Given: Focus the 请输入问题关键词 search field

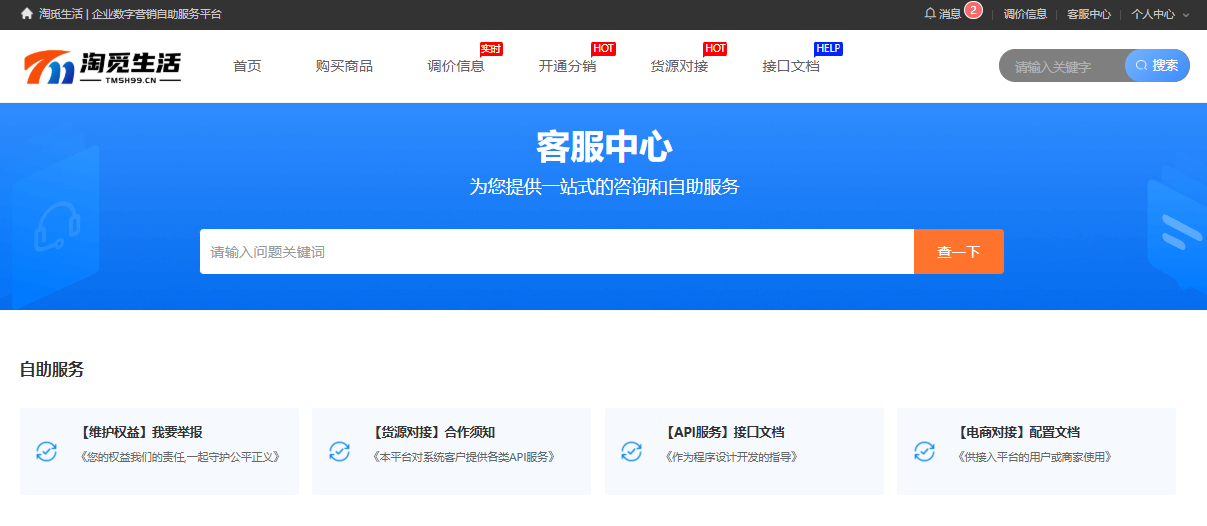Looking at the screenshot, I should [x=557, y=252].
